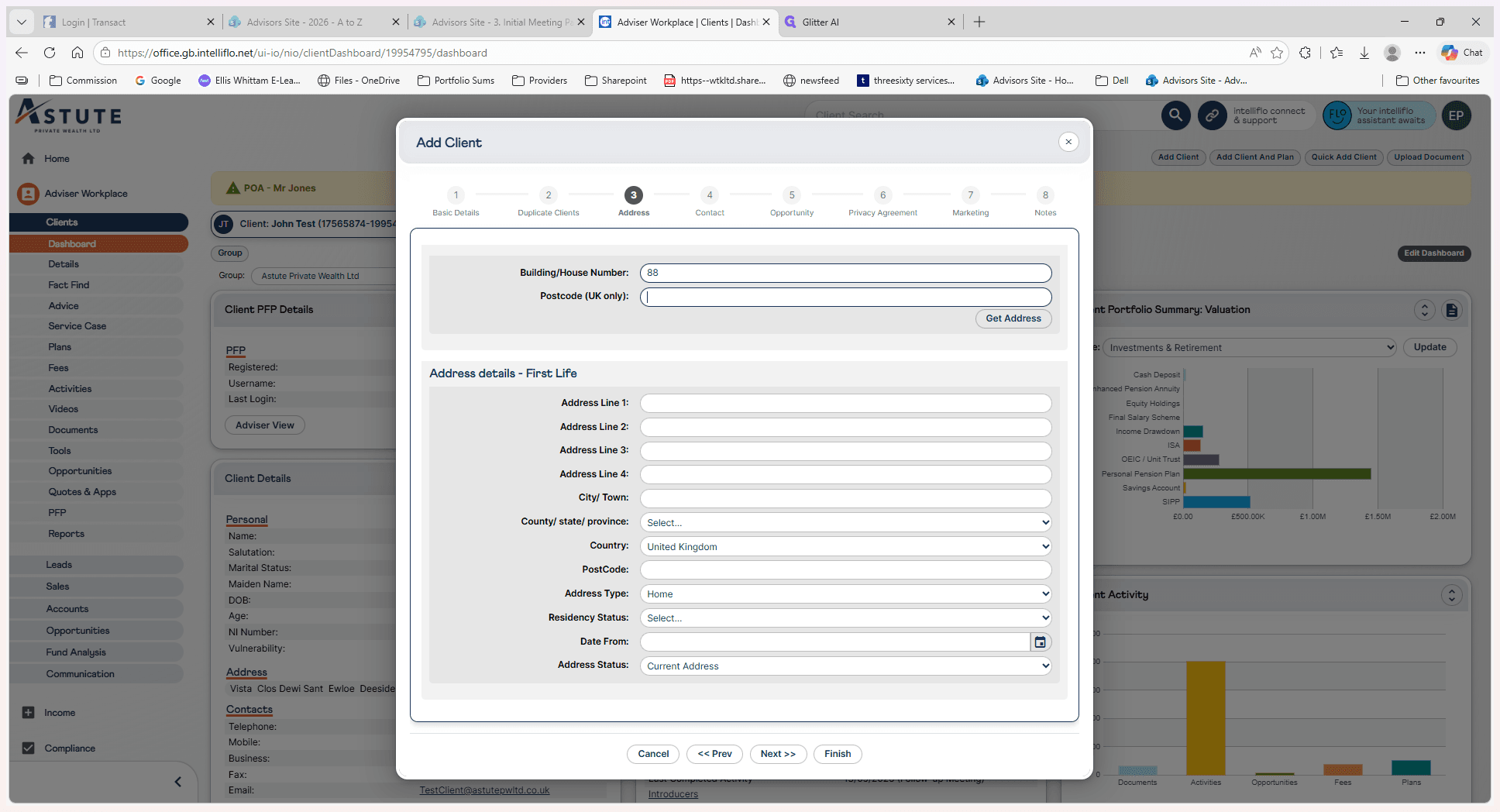Click Next >> in Add Client dialog
Screen dimensions: 1500x812
[778, 754]
